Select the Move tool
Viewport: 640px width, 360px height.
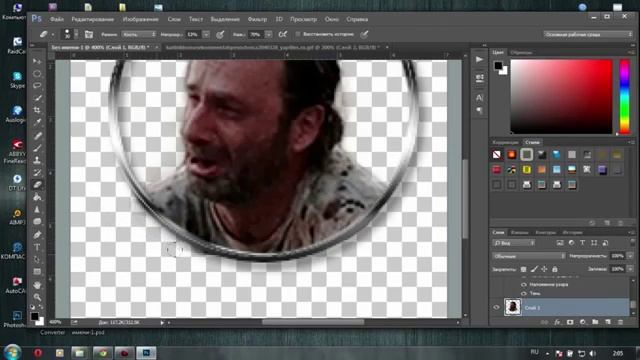[x=37, y=61]
